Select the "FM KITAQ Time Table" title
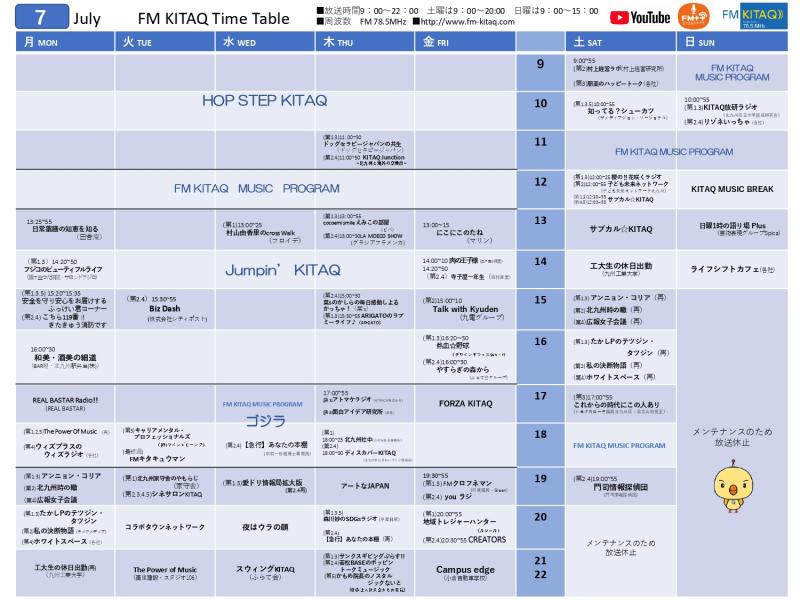The width and height of the screenshot is (800, 600). 213,18
